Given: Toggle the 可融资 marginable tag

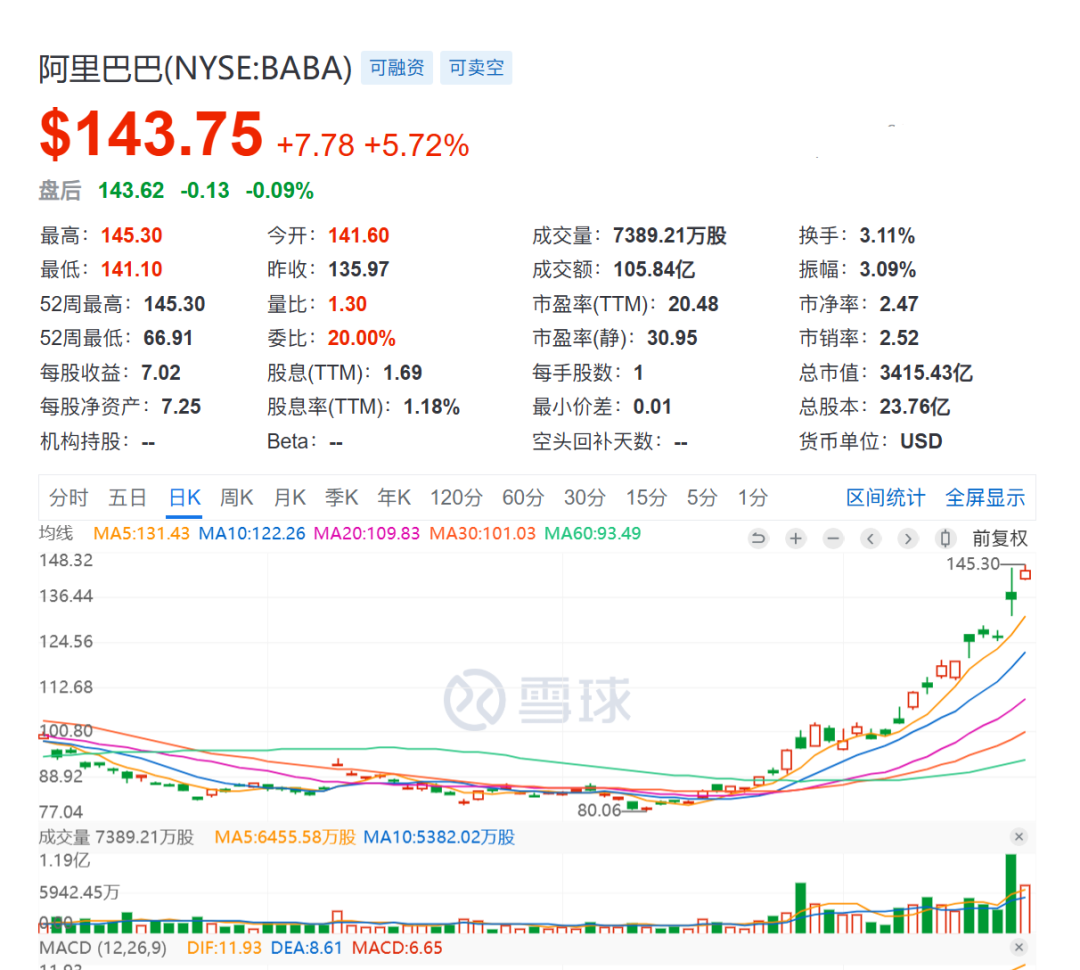Looking at the screenshot, I should (x=396, y=67).
